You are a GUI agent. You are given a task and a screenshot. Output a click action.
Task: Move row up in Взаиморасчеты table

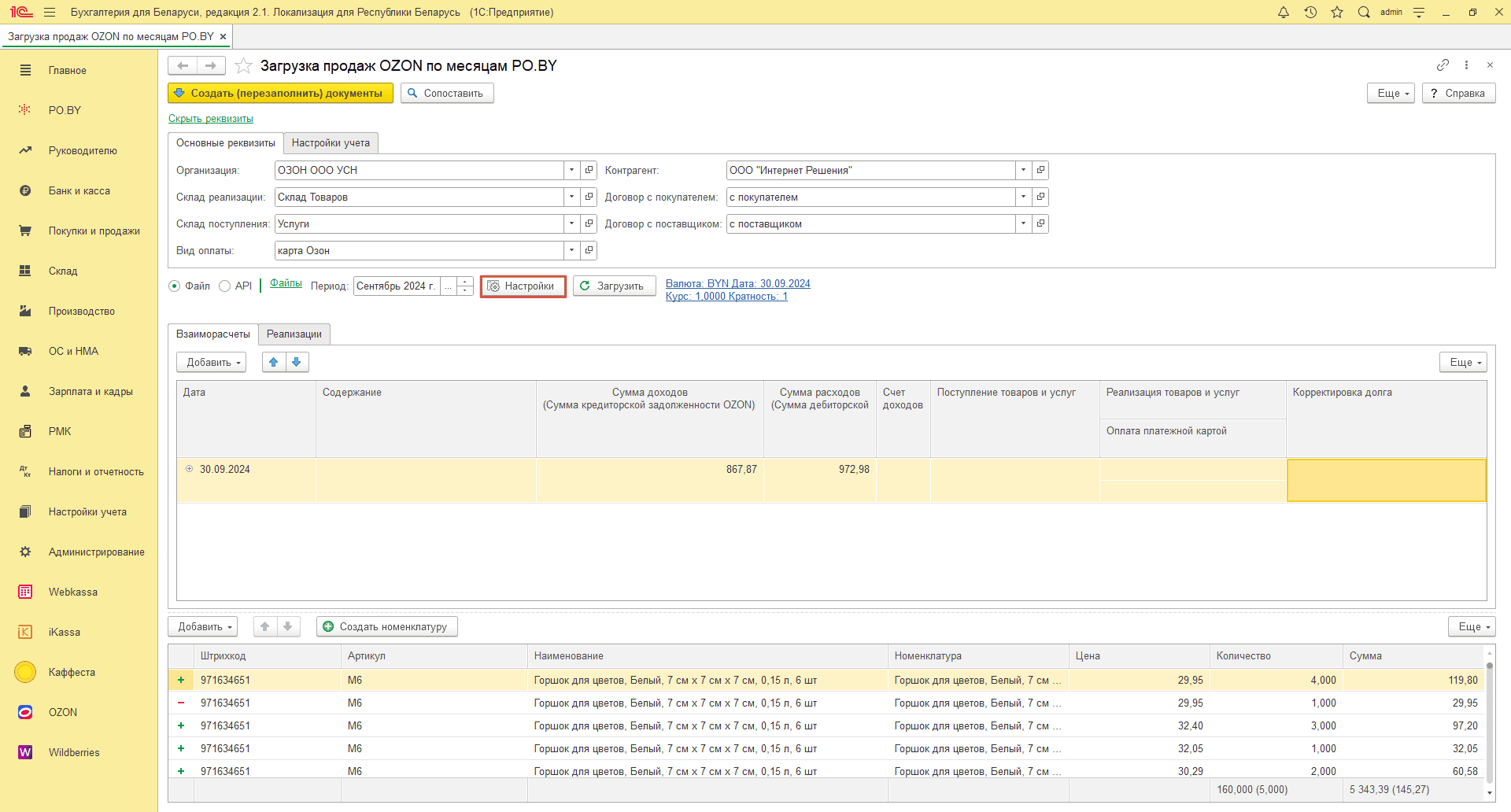(274, 362)
